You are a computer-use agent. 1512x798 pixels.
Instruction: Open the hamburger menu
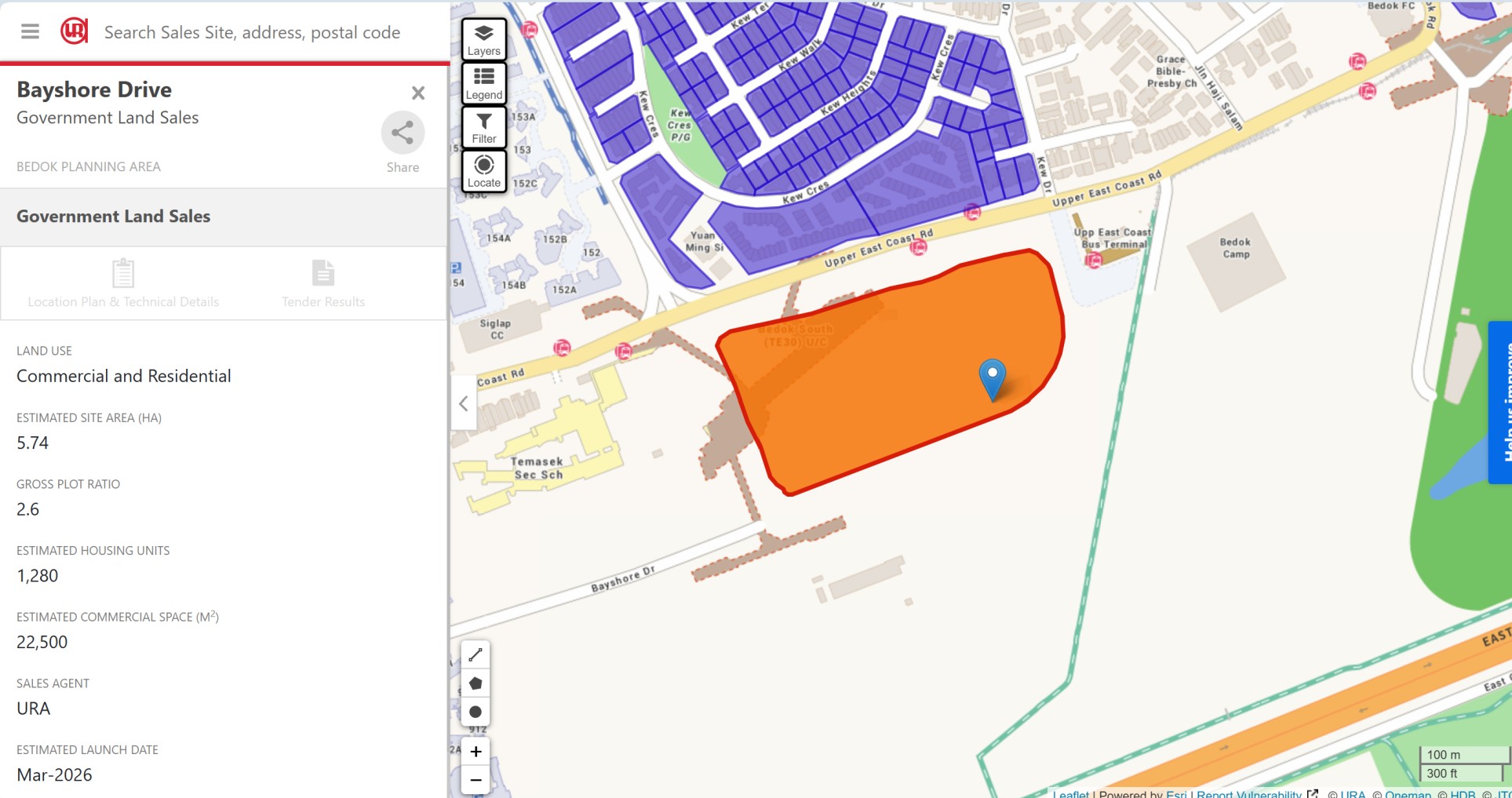pyautogui.click(x=30, y=31)
